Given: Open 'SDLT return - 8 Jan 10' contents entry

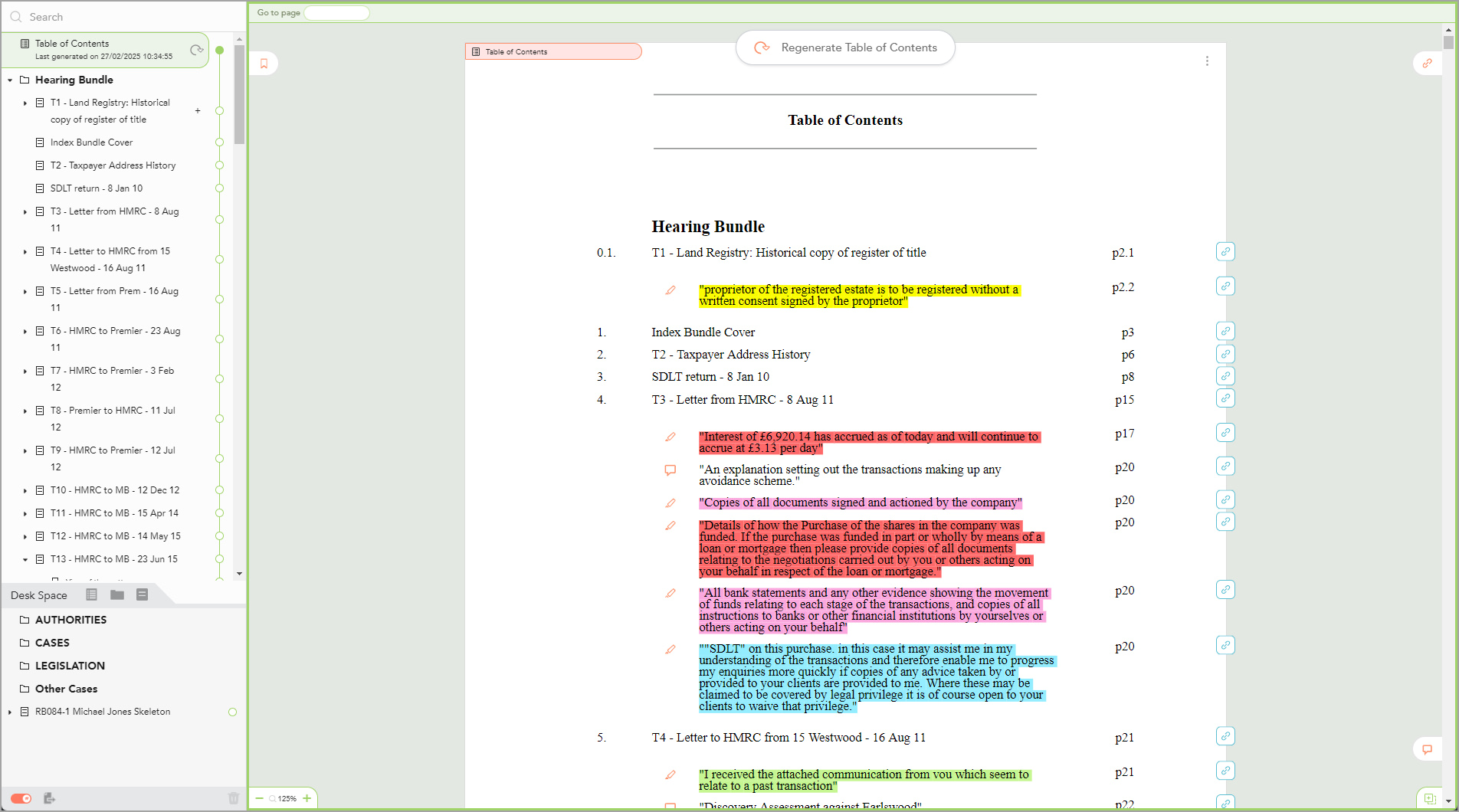Looking at the screenshot, I should click(710, 377).
